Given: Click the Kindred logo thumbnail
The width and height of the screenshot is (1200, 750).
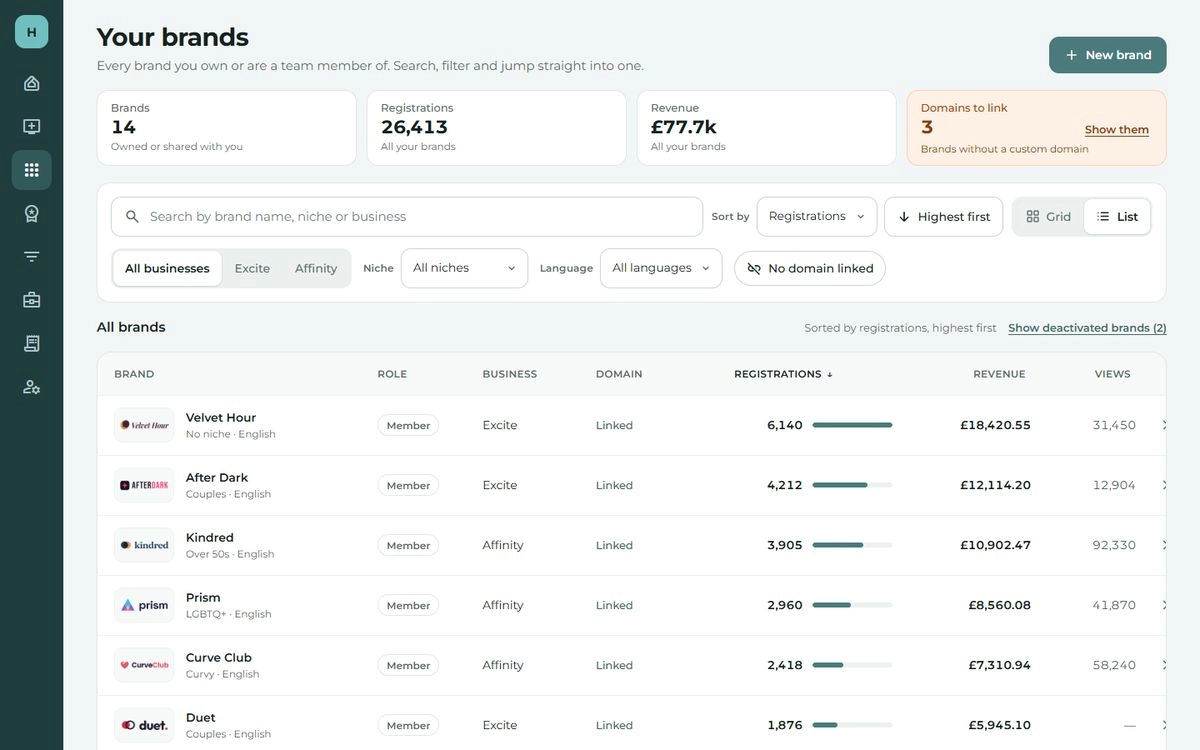Looking at the screenshot, I should coord(144,545).
